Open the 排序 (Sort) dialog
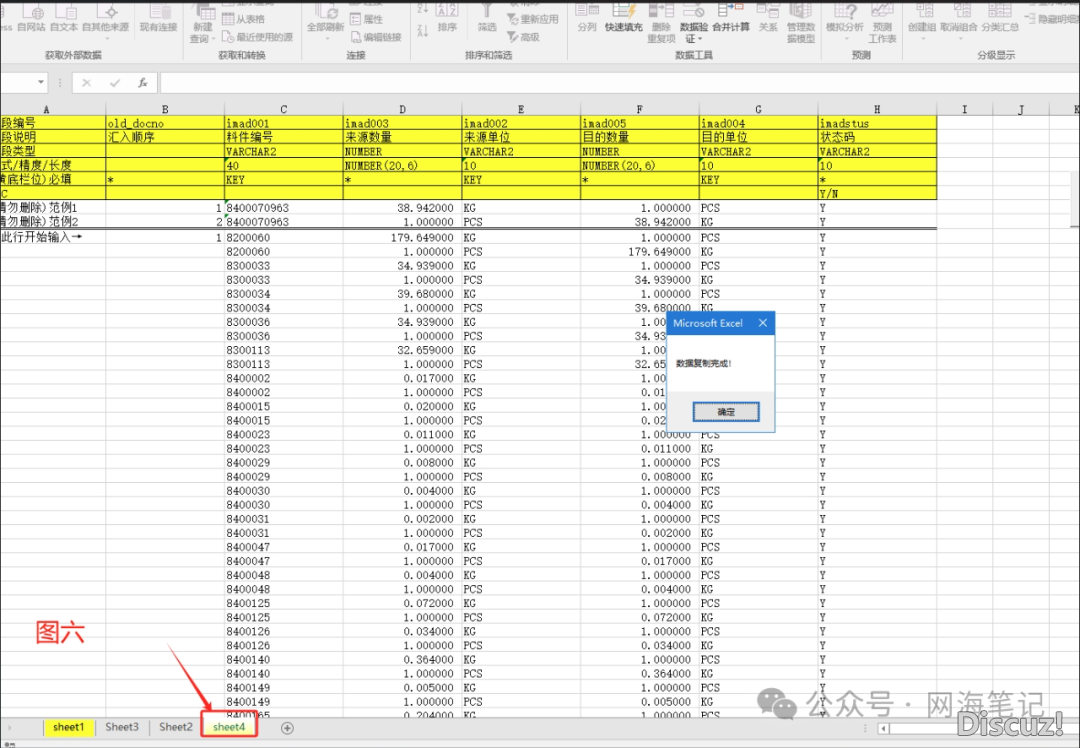The image size is (1080, 748). (447, 19)
